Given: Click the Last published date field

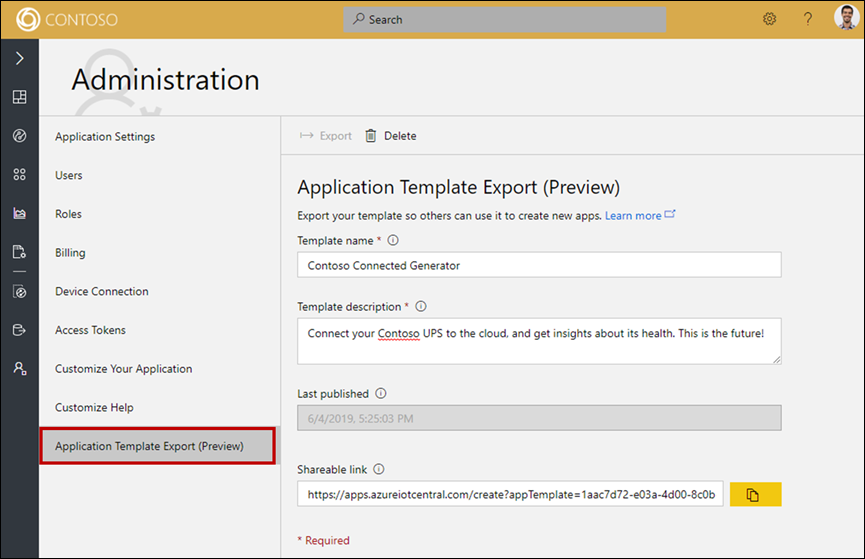Looking at the screenshot, I should 539,418.
